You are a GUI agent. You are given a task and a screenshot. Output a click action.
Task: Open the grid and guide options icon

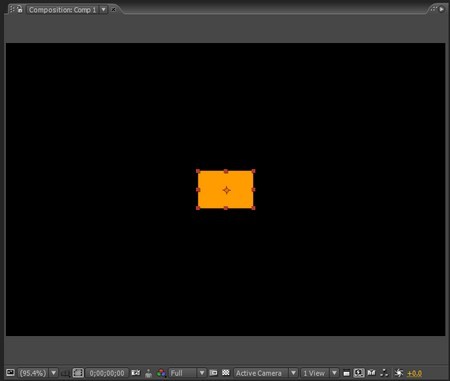[x=65, y=373]
